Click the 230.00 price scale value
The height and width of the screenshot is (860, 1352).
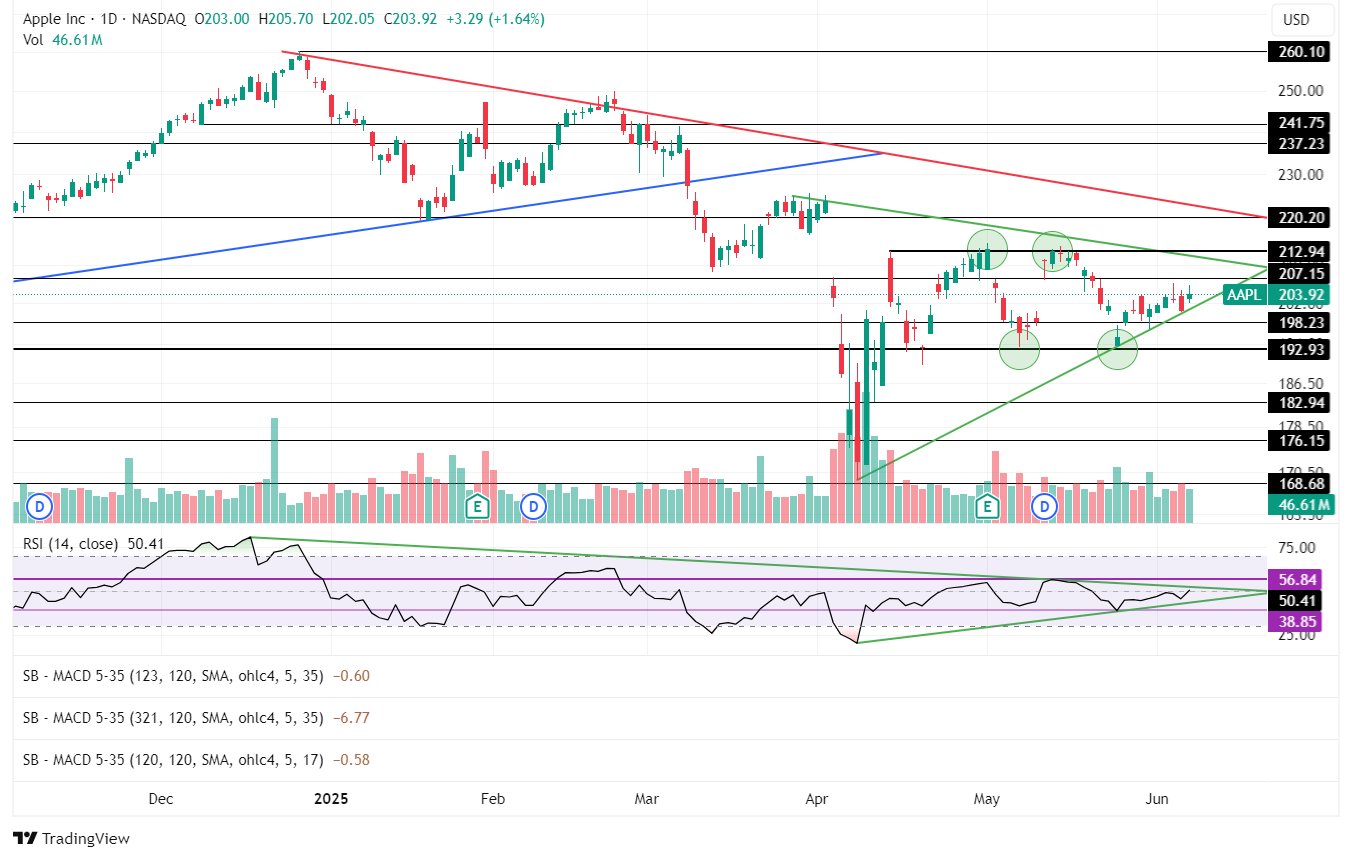[x=1302, y=174]
